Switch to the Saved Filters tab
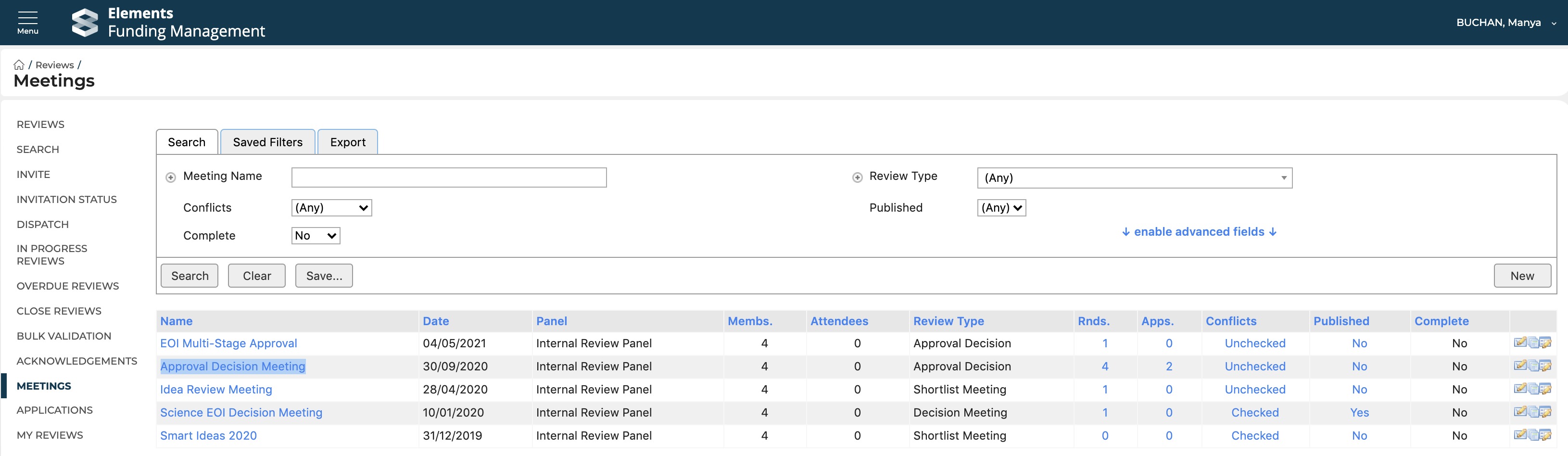1568x456 pixels. click(267, 142)
